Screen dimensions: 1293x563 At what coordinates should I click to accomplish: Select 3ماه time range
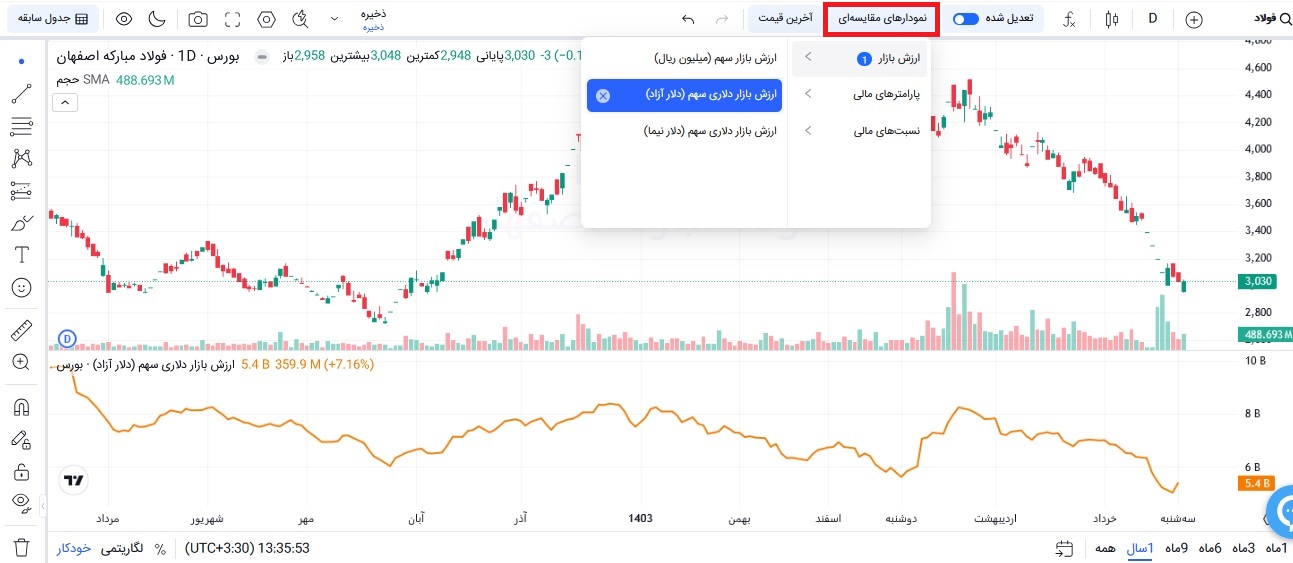pos(1243,548)
